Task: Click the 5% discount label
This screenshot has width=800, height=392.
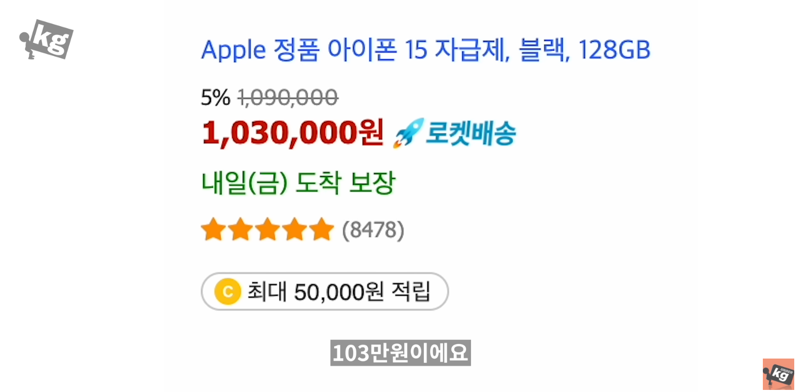Action: (216, 97)
